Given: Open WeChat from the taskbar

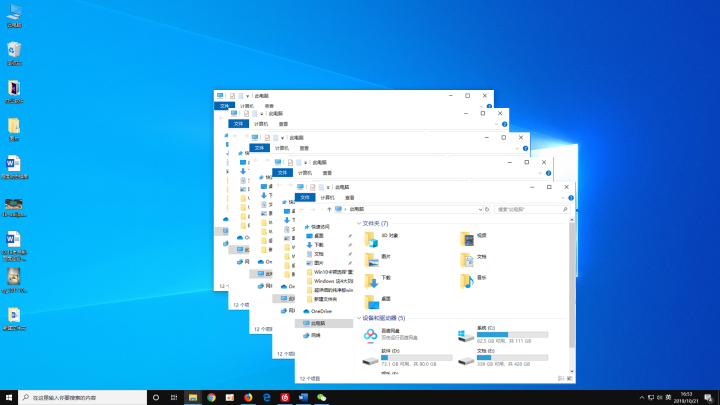Looking at the screenshot, I should pos(321,398).
